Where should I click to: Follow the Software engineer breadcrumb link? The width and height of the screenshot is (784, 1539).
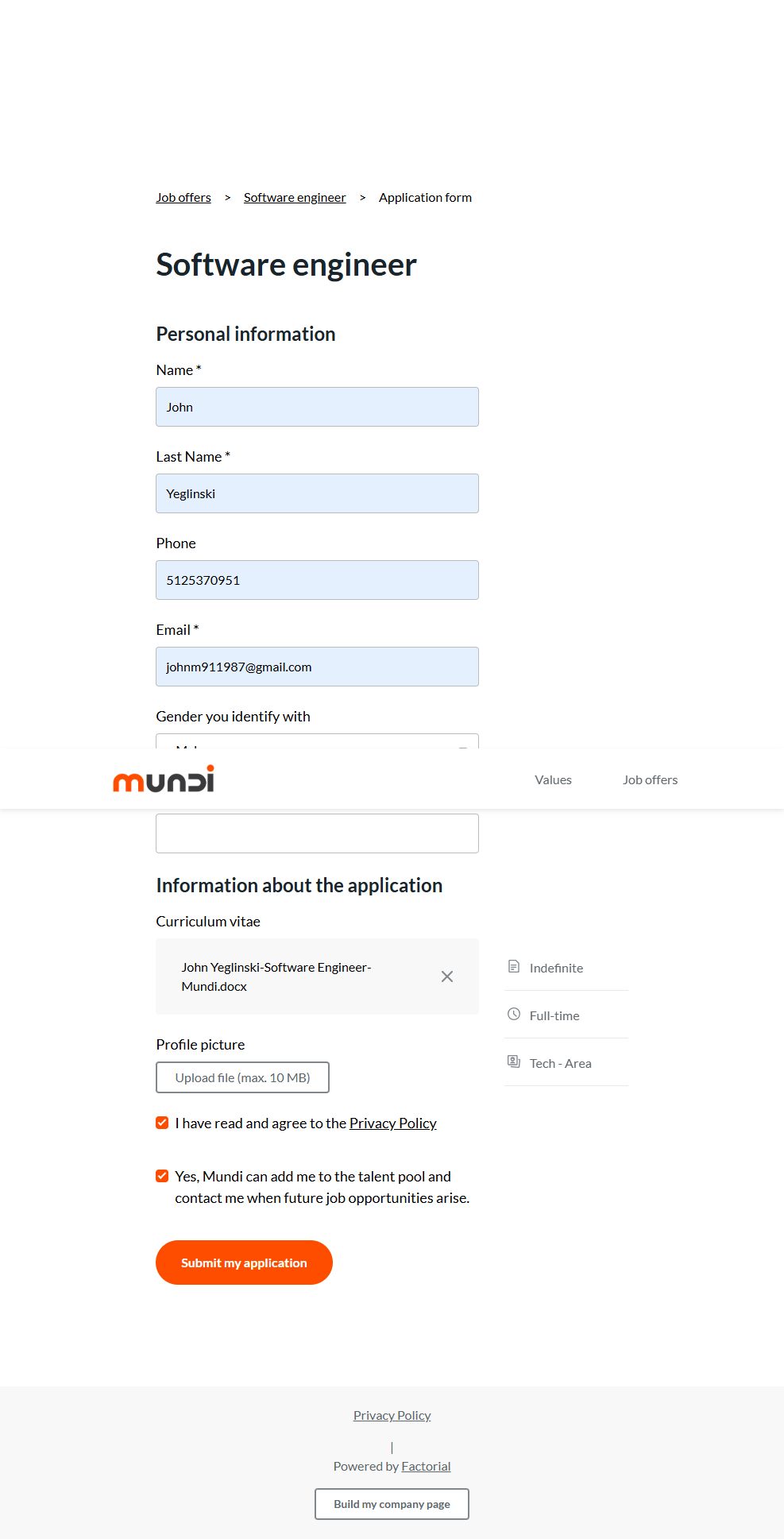pos(295,198)
